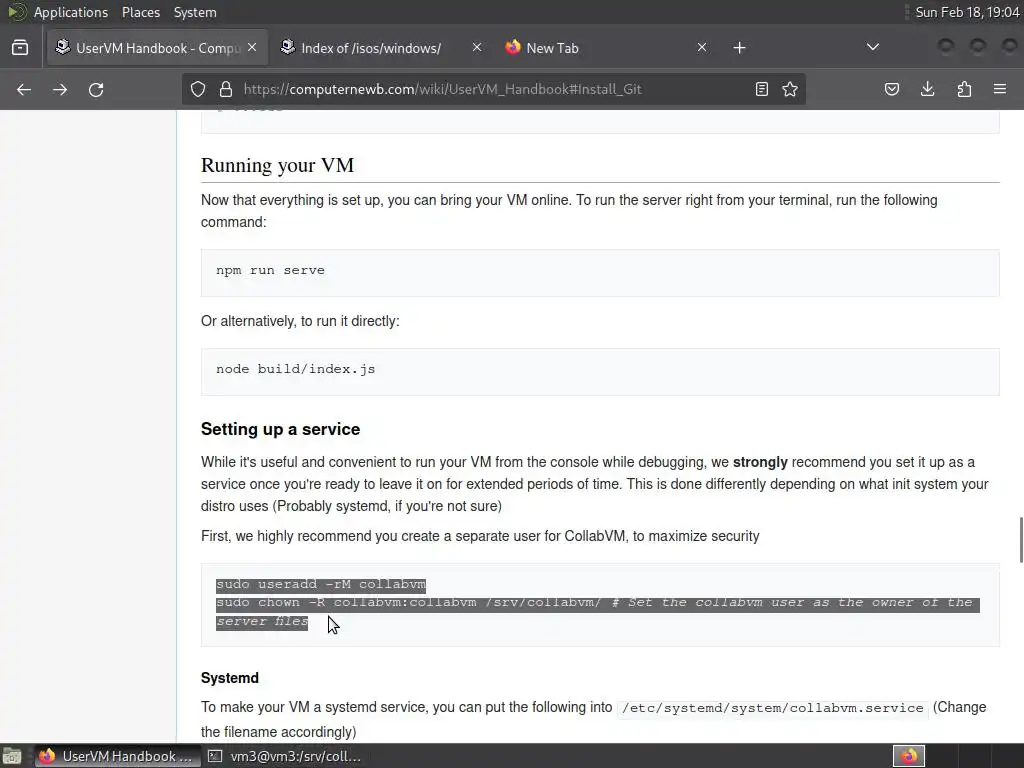Open the tracking protection shield icon

point(198,89)
